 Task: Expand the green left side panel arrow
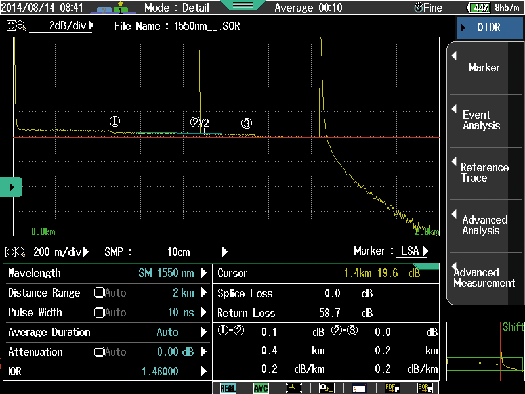pyautogui.click(x=11, y=187)
